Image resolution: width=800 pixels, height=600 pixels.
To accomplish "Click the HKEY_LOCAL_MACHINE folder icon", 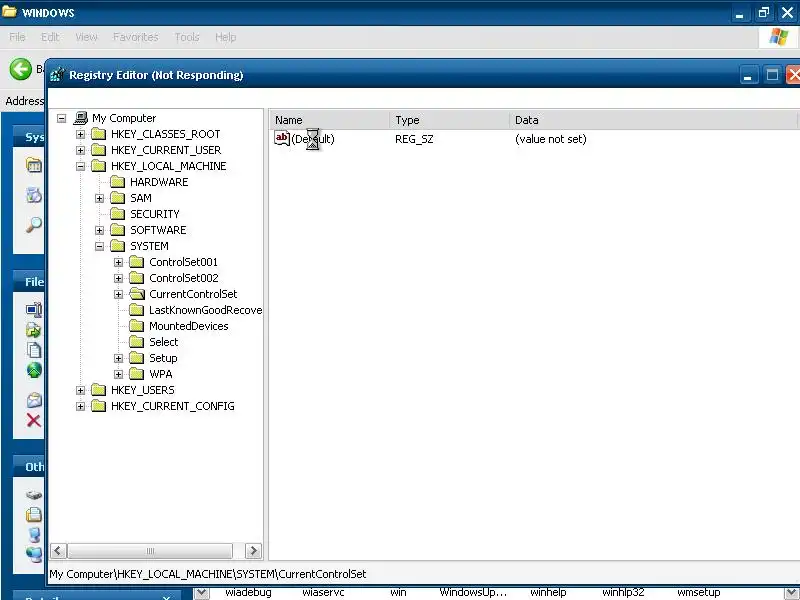I will [98, 166].
